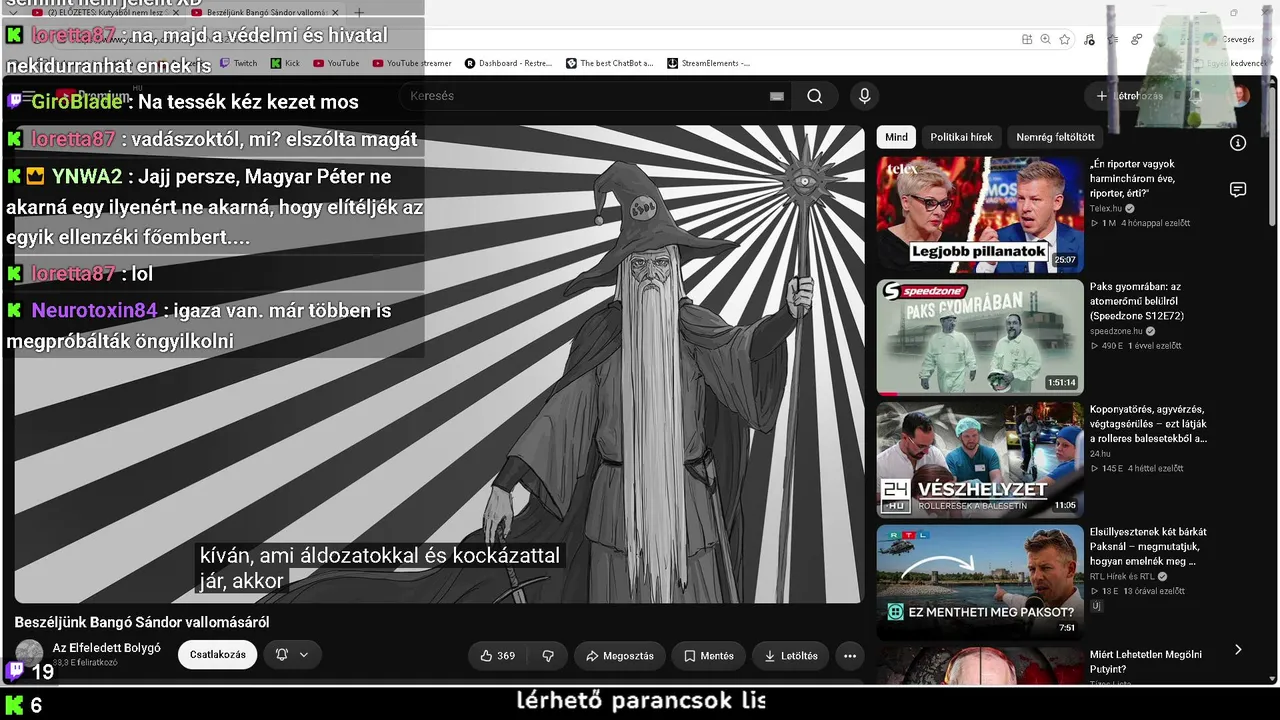The height and width of the screenshot is (720, 1280).
Task: Open the Telex Legjobb pillanatok video thumbnail
Action: pos(980,214)
